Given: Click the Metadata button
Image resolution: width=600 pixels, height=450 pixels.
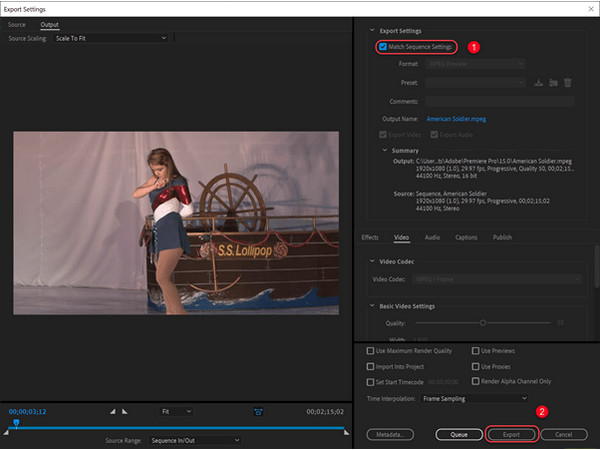Looking at the screenshot, I should coord(390,434).
